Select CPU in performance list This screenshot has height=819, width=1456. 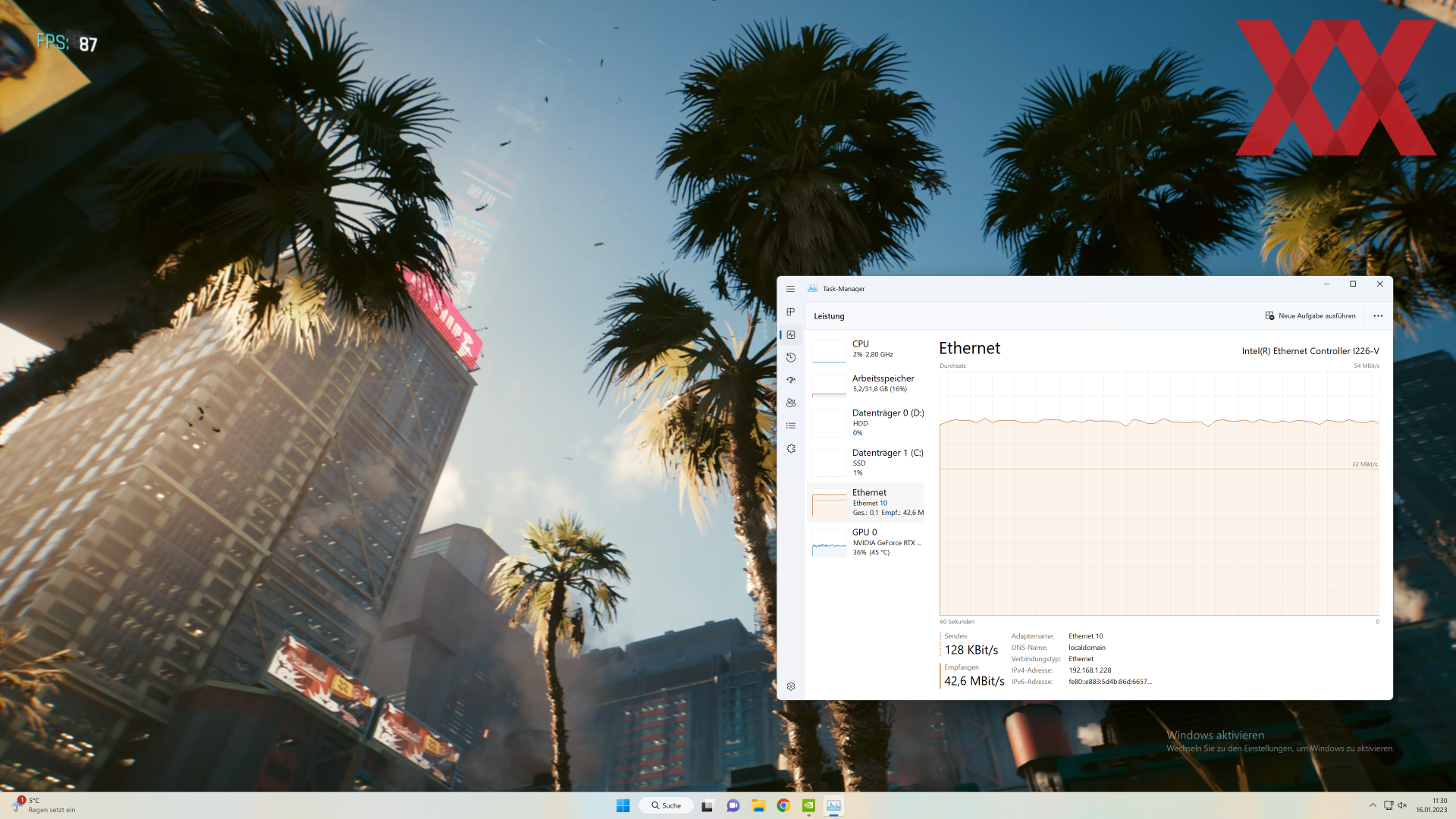866,350
